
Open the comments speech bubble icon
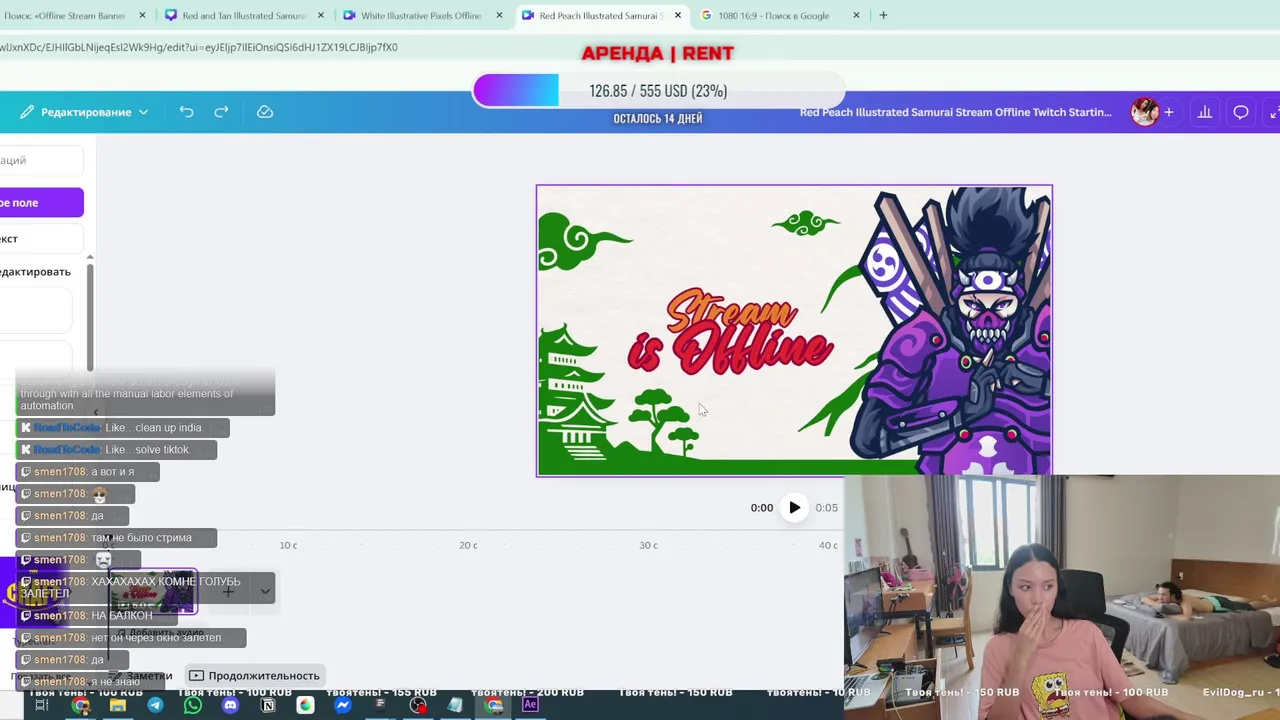point(1241,112)
